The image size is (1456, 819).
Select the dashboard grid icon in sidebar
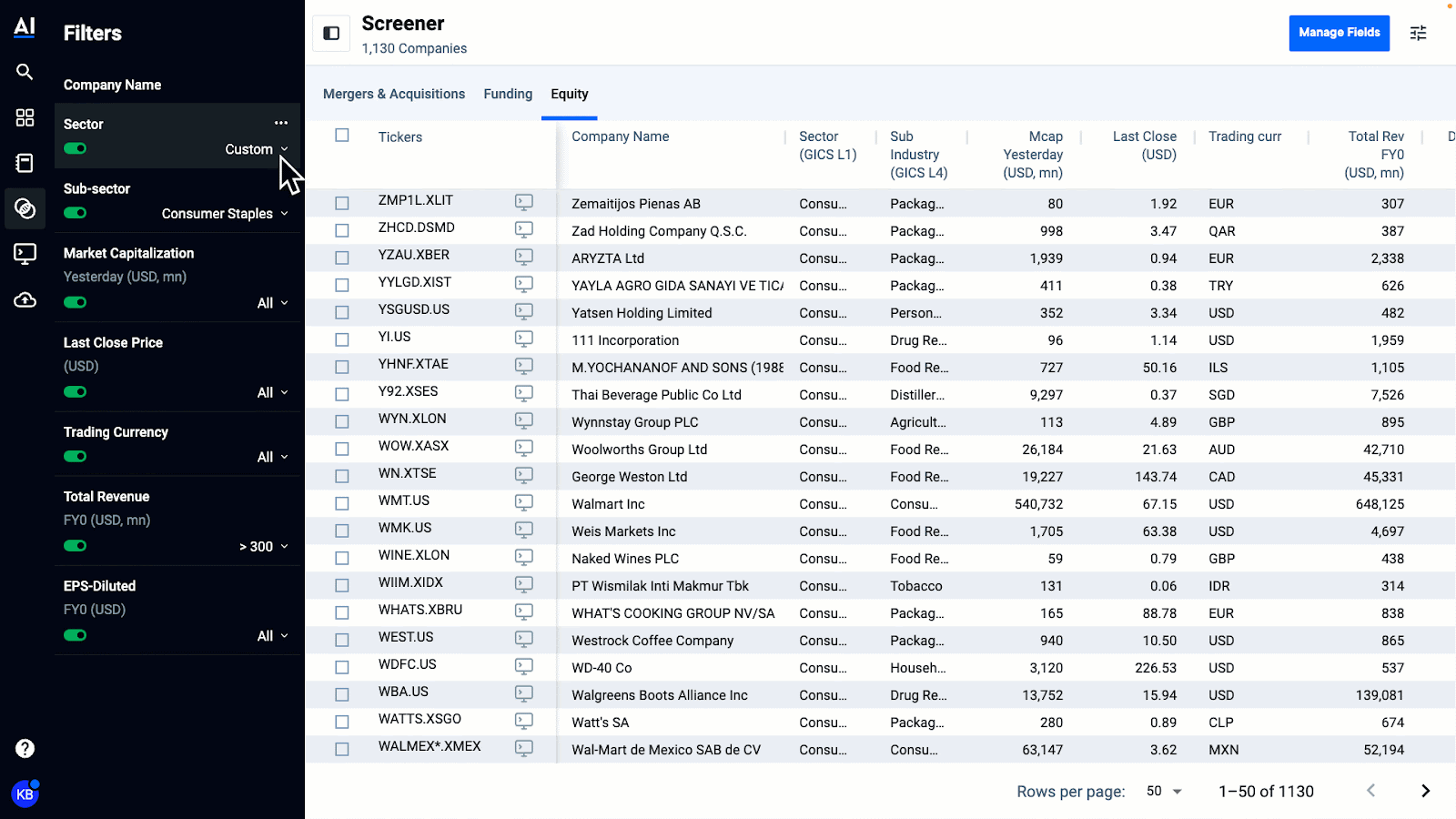25,117
